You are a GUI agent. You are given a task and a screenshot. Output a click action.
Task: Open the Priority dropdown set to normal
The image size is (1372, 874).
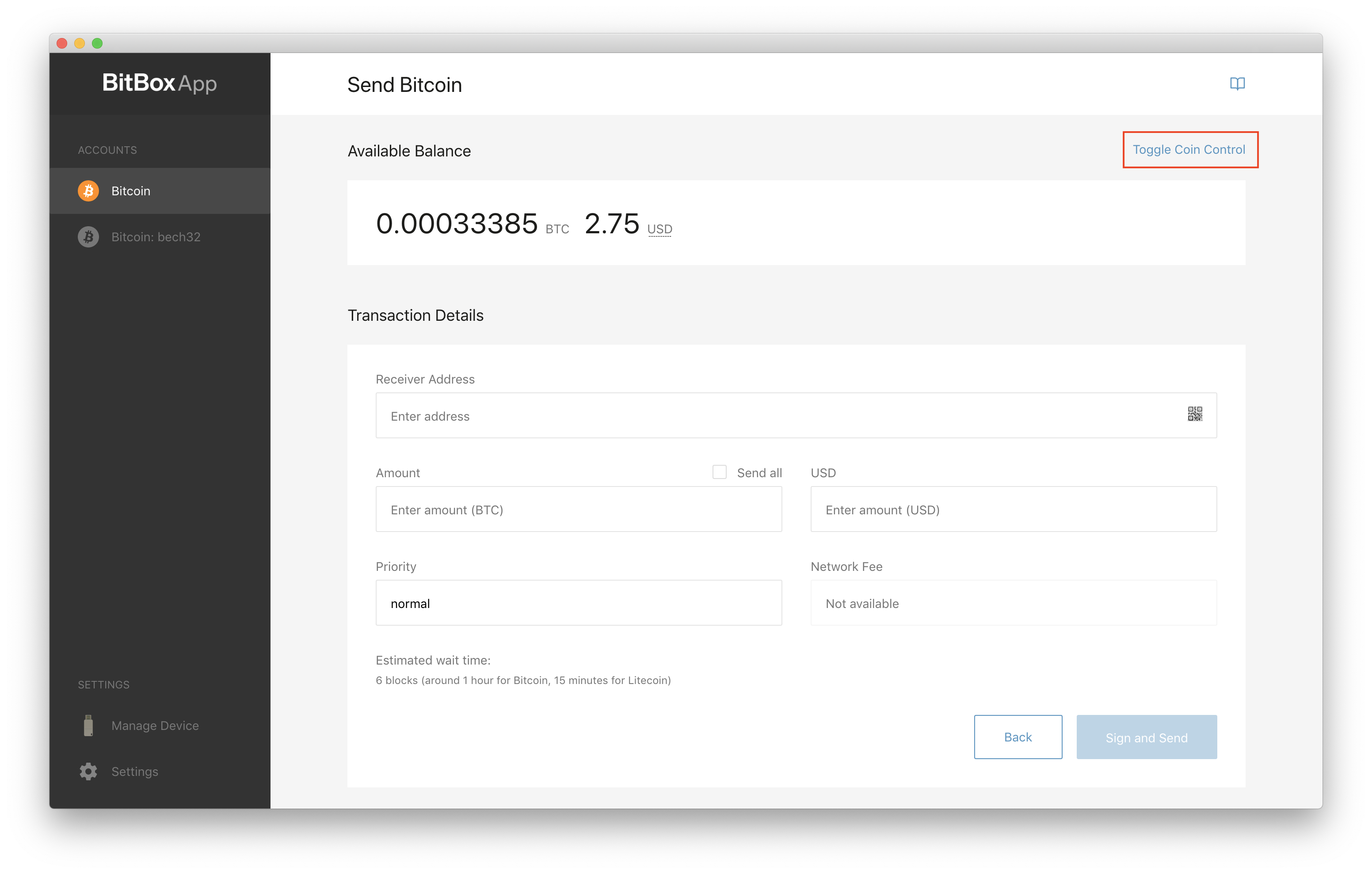point(578,603)
